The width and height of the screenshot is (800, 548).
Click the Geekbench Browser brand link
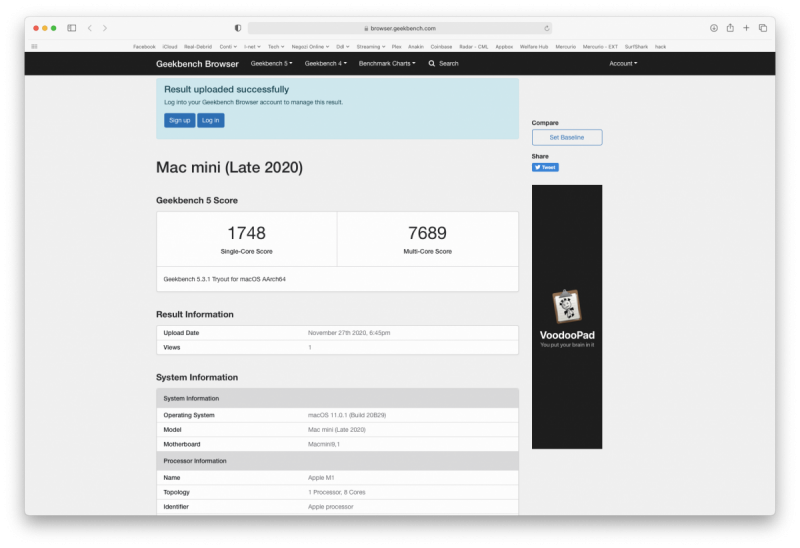point(197,64)
